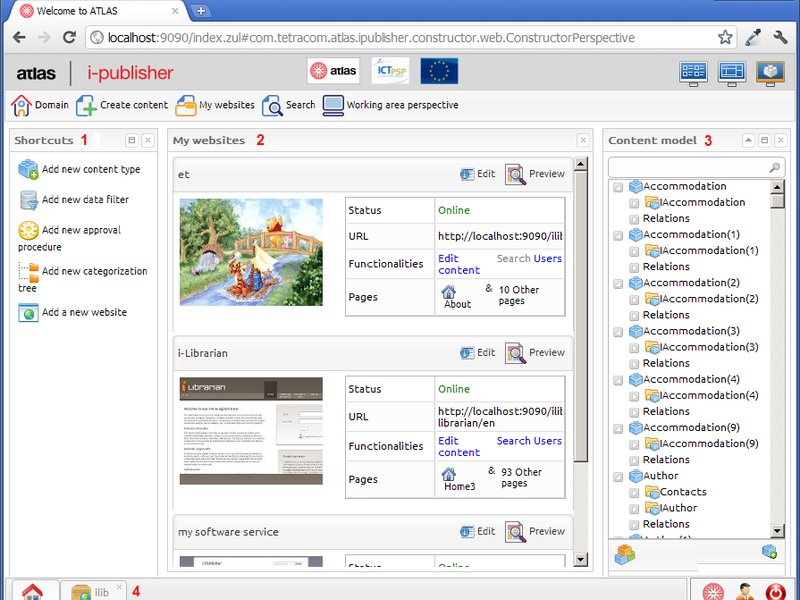
Task: Start Add new approval procedure
Action: 69,238
